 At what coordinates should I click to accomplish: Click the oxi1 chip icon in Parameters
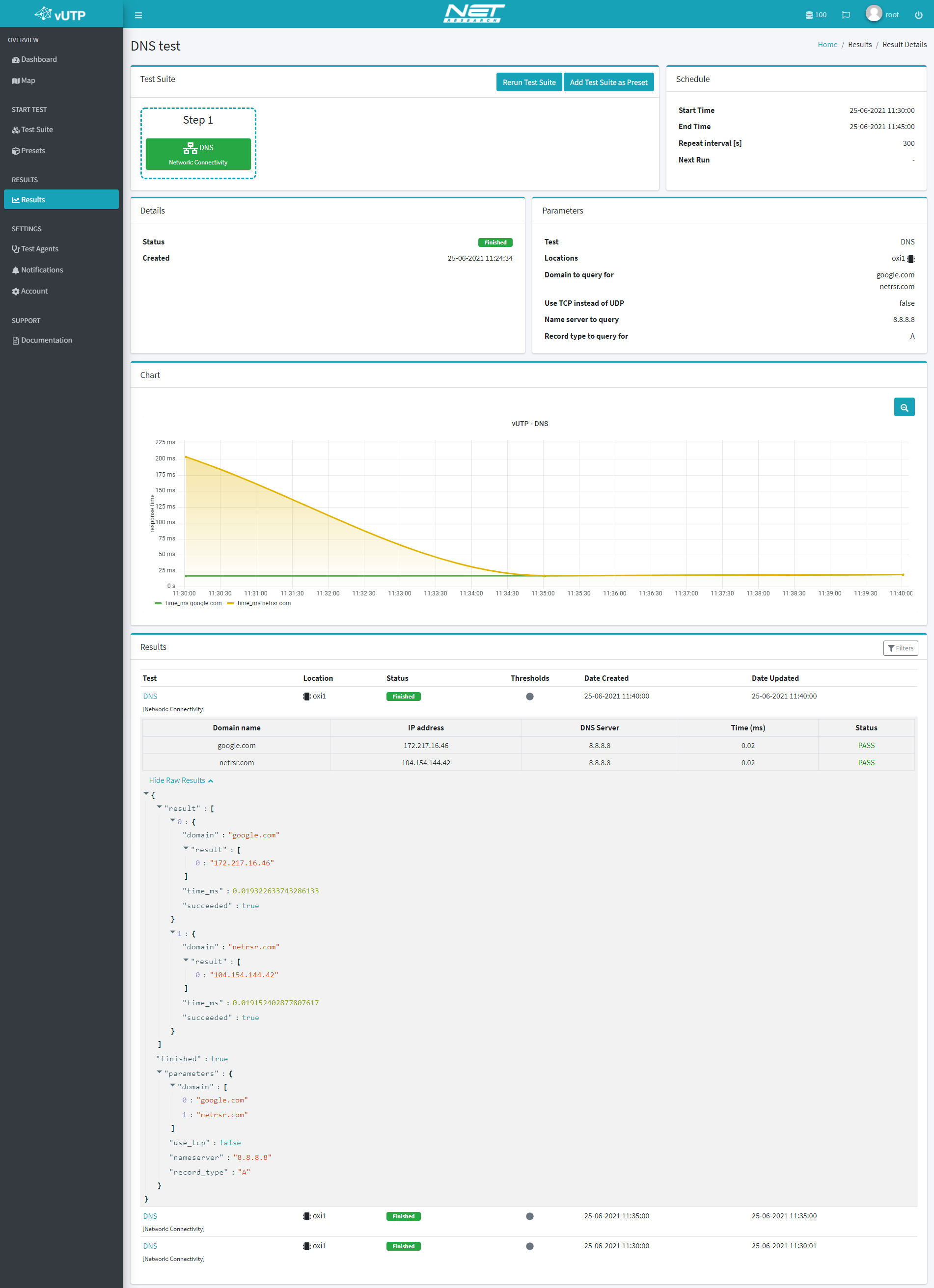point(911,259)
